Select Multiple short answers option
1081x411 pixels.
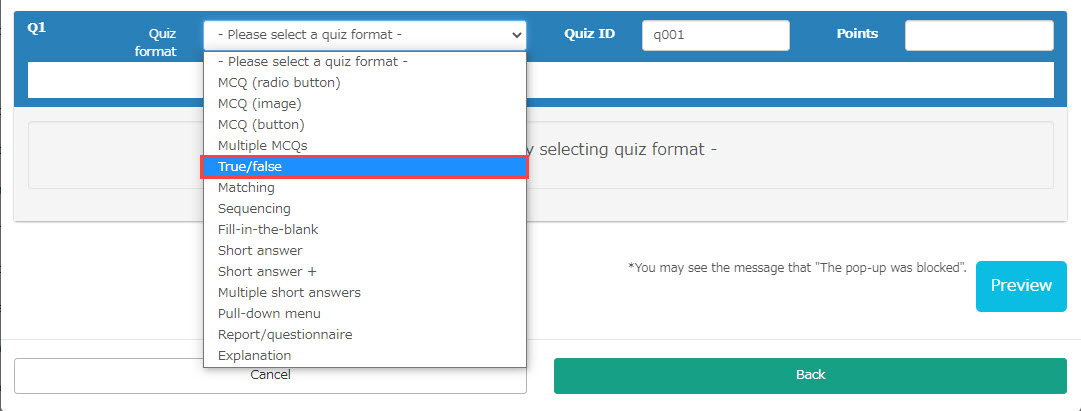pos(289,292)
